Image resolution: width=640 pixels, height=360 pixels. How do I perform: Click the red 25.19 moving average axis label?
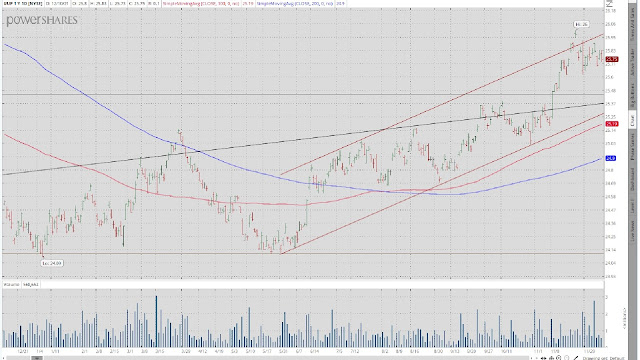(x=611, y=124)
